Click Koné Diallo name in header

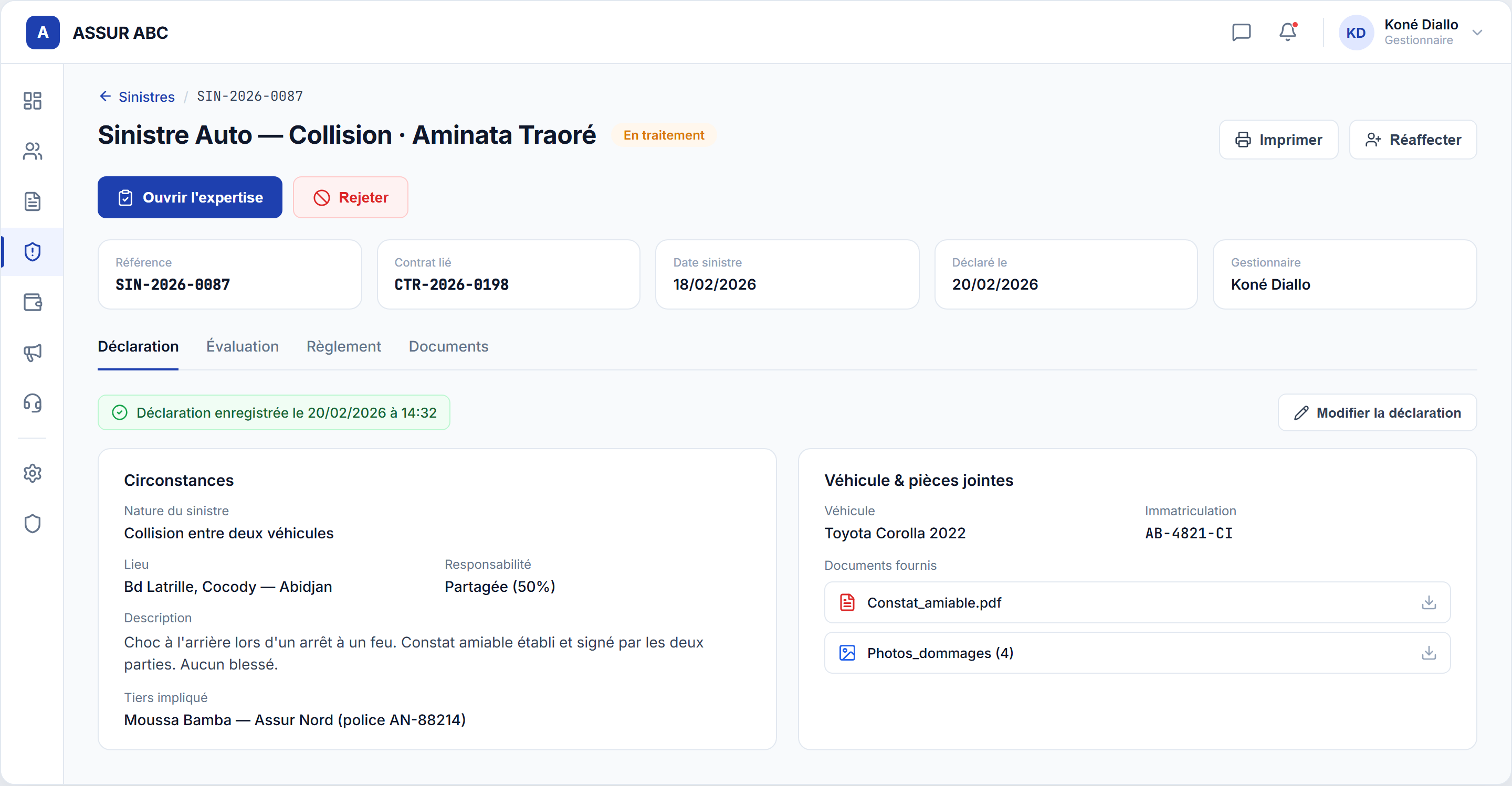click(1421, 25)
